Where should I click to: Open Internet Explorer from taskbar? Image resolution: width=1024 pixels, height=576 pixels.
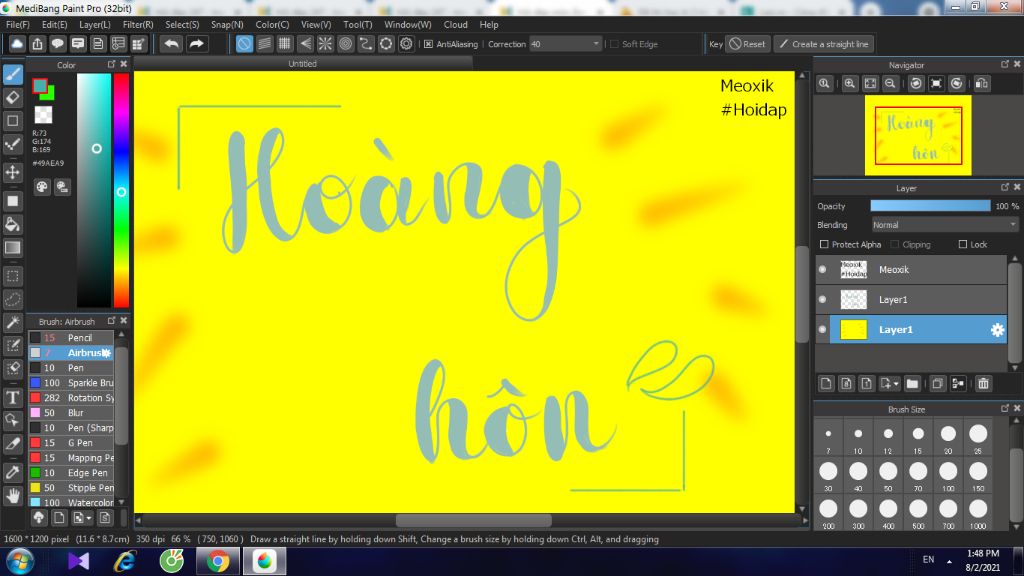pyautogui.click(x=124, y=562)
